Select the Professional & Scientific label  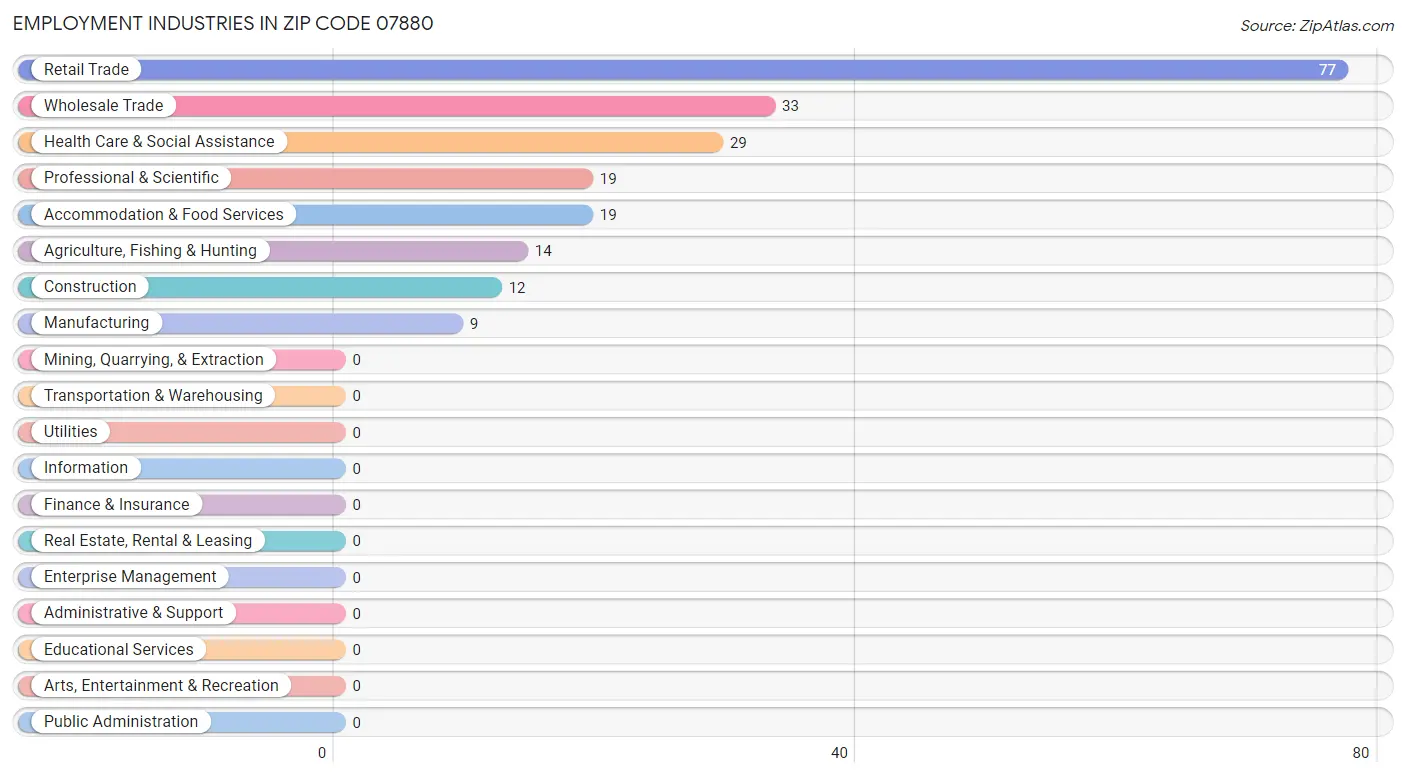click(131, 178)
